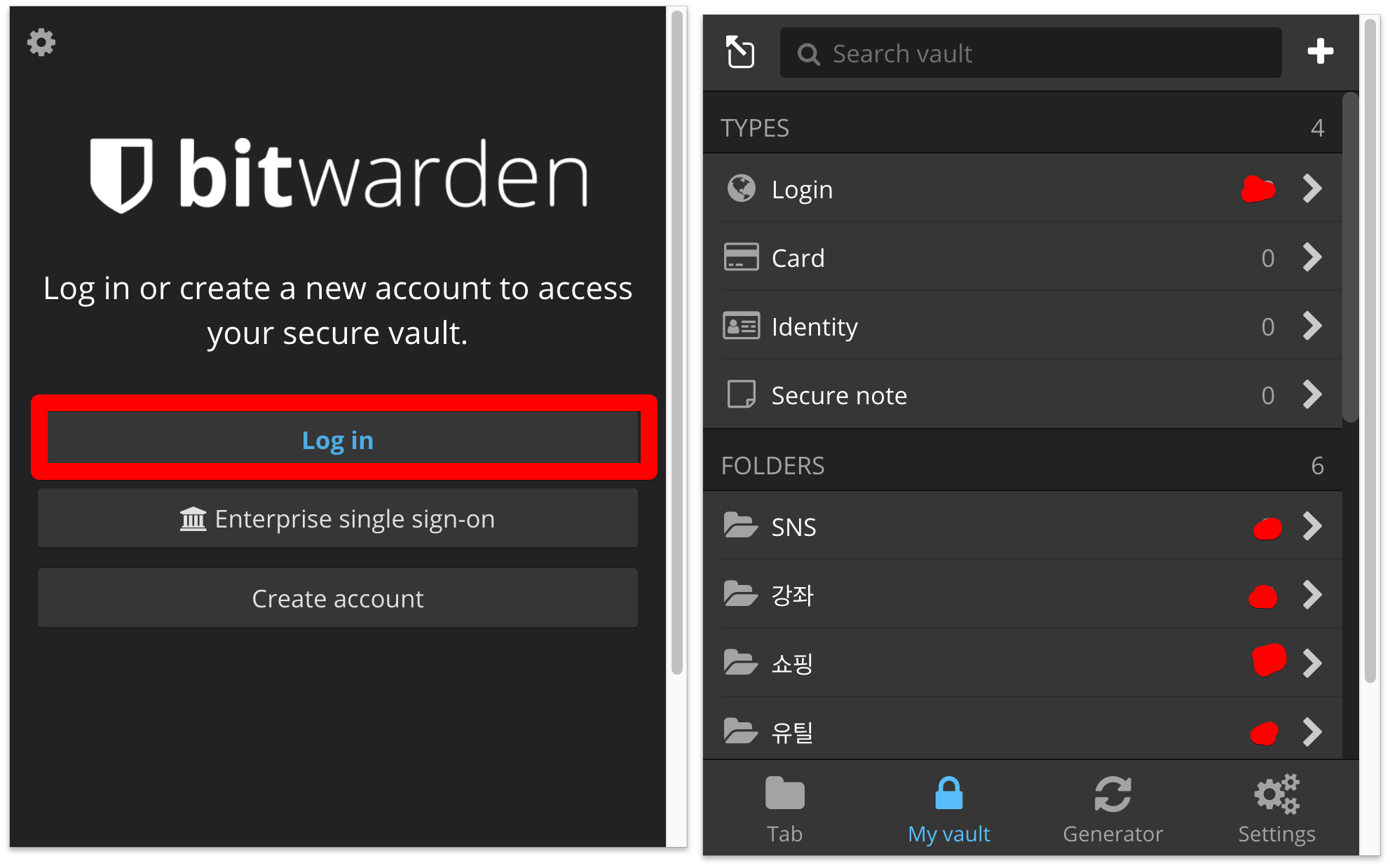Select the Secure note label
The width and height of the screenshot is (1390, 868).
click(839, 396)
